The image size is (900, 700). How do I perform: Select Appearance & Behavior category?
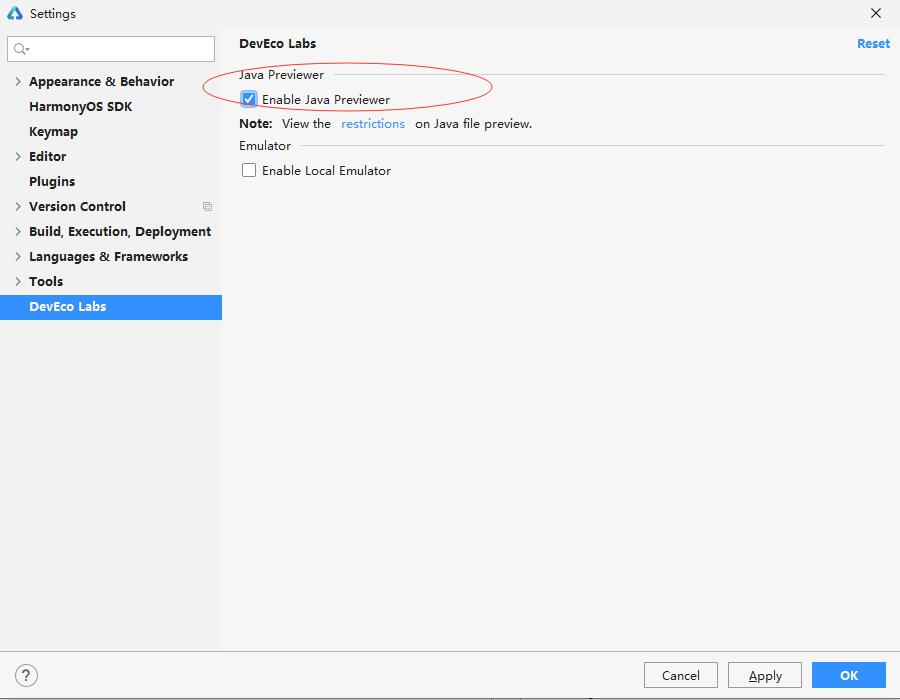click(x=102, y=81)
